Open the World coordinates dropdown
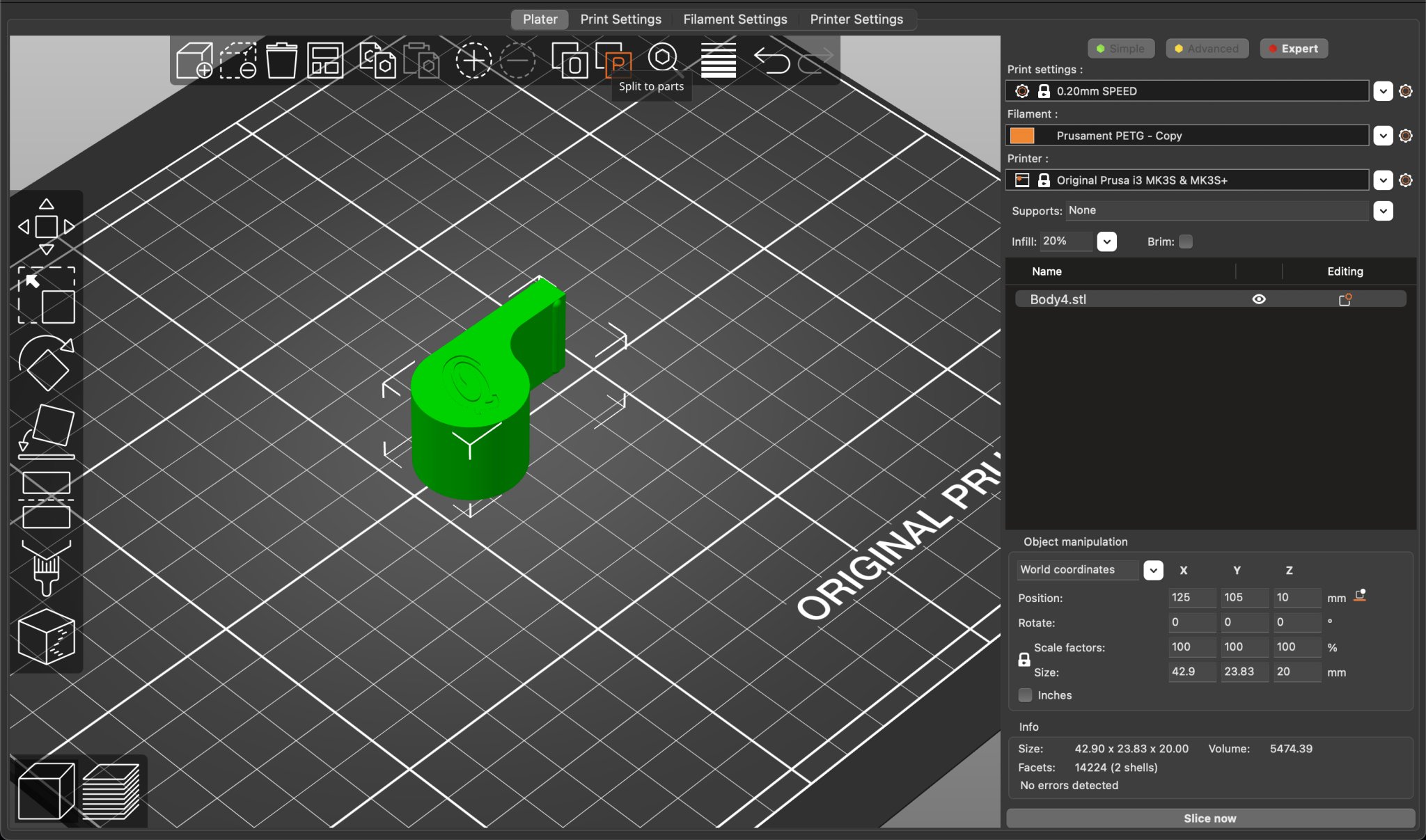 1153,570
